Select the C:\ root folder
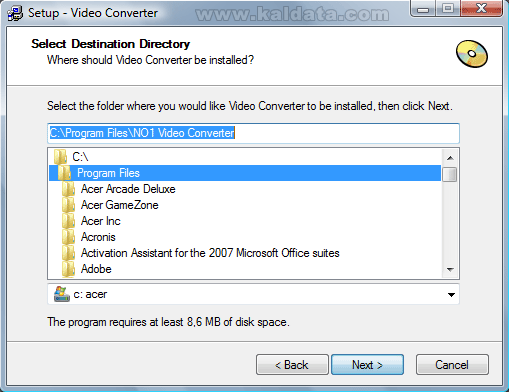The width and height of the screenshot is (509, 392). click(245, 157)
